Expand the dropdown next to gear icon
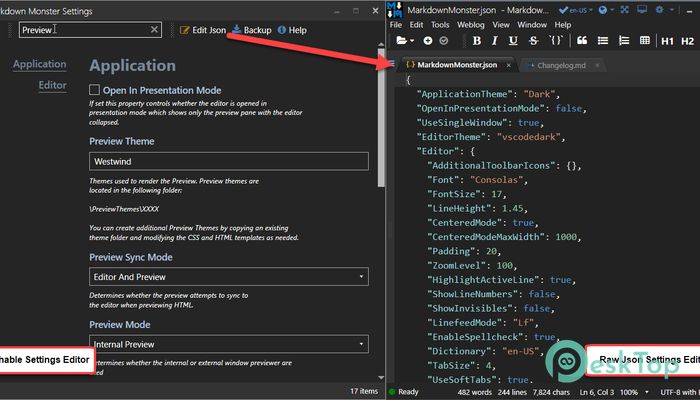The width and height of the screenshot is (700, 400). pyautogui.click(x=671, y=10)
